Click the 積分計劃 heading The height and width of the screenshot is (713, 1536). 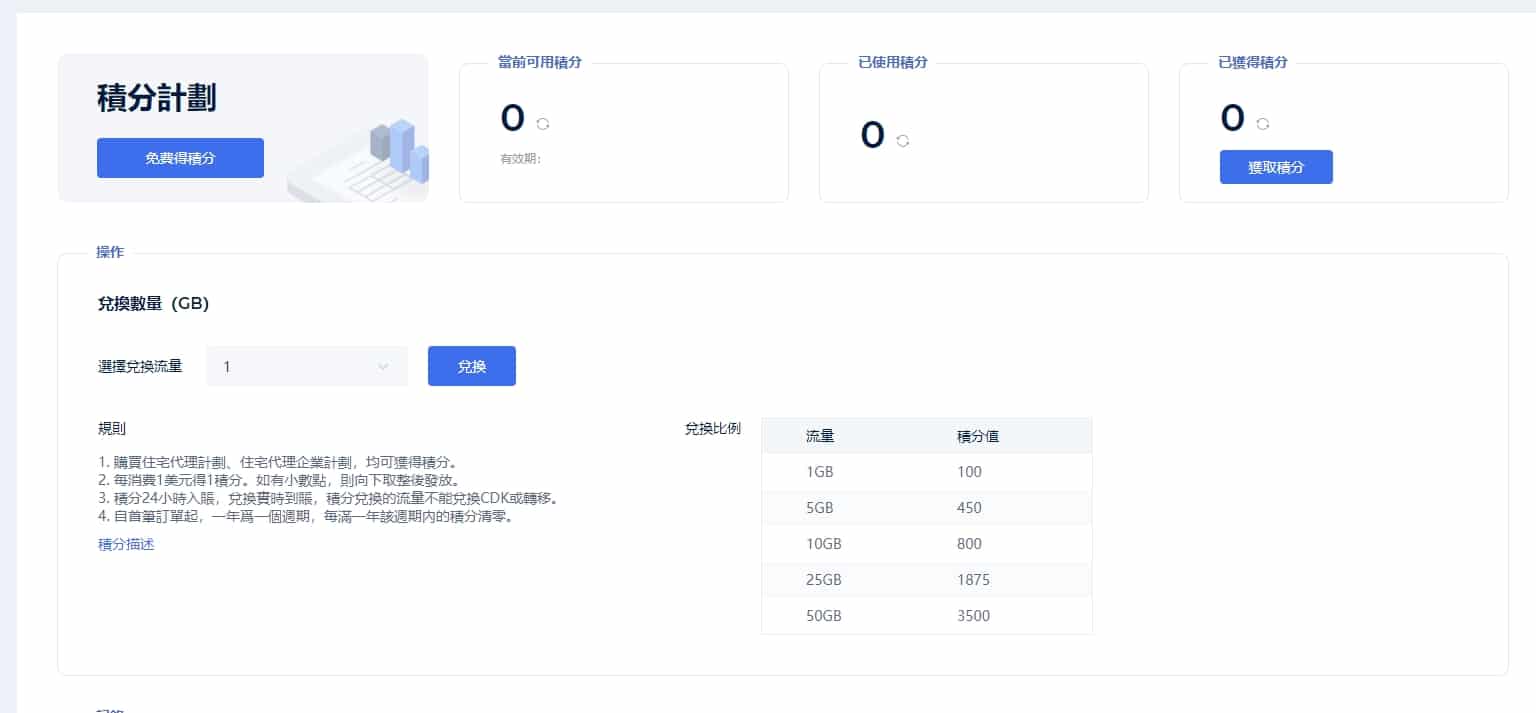coord(157,99)
